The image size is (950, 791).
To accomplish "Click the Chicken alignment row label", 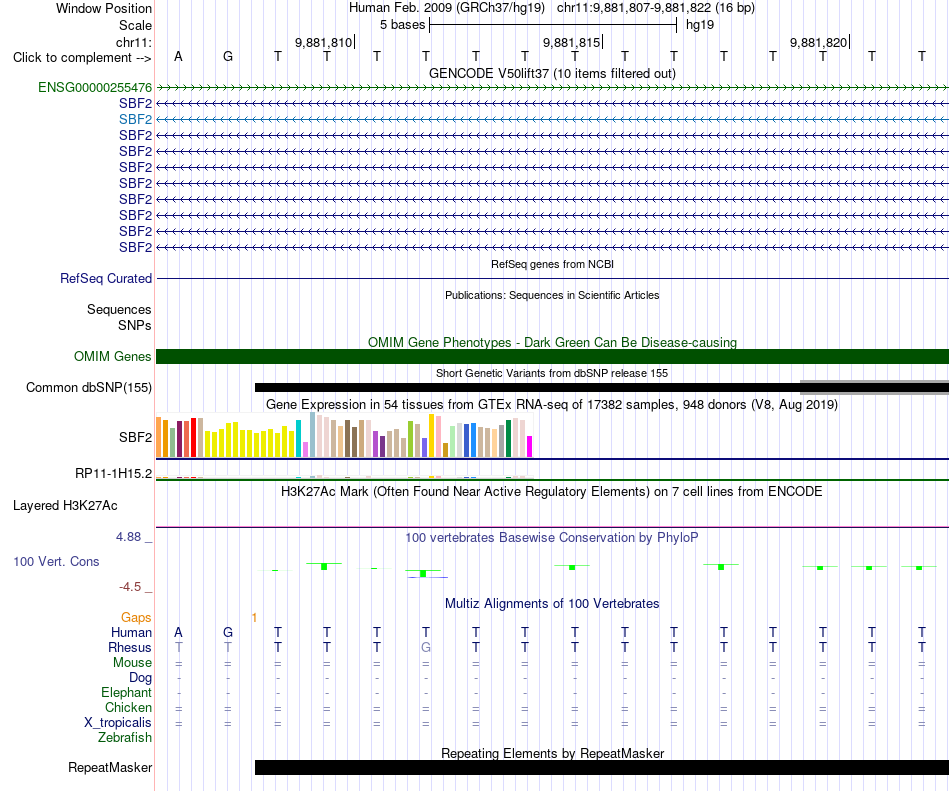I will tap(128, 707).
